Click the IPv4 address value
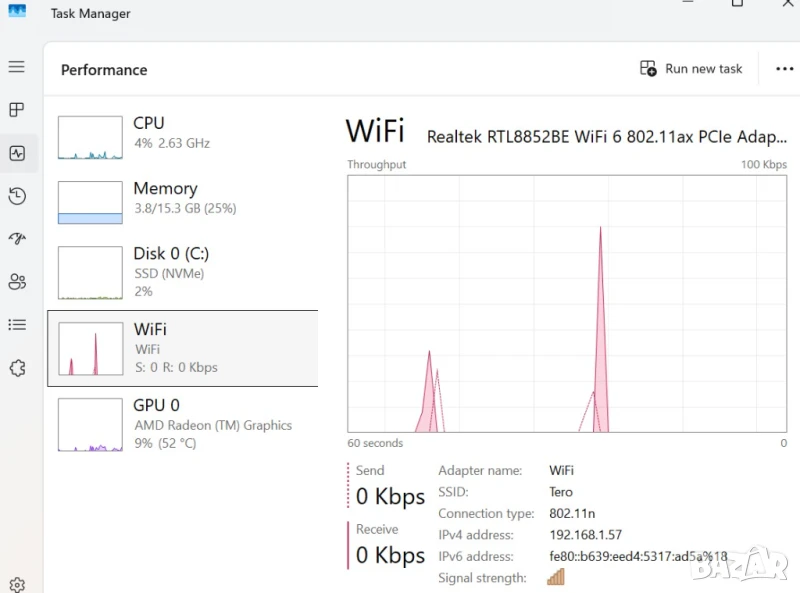 point(585,535)
